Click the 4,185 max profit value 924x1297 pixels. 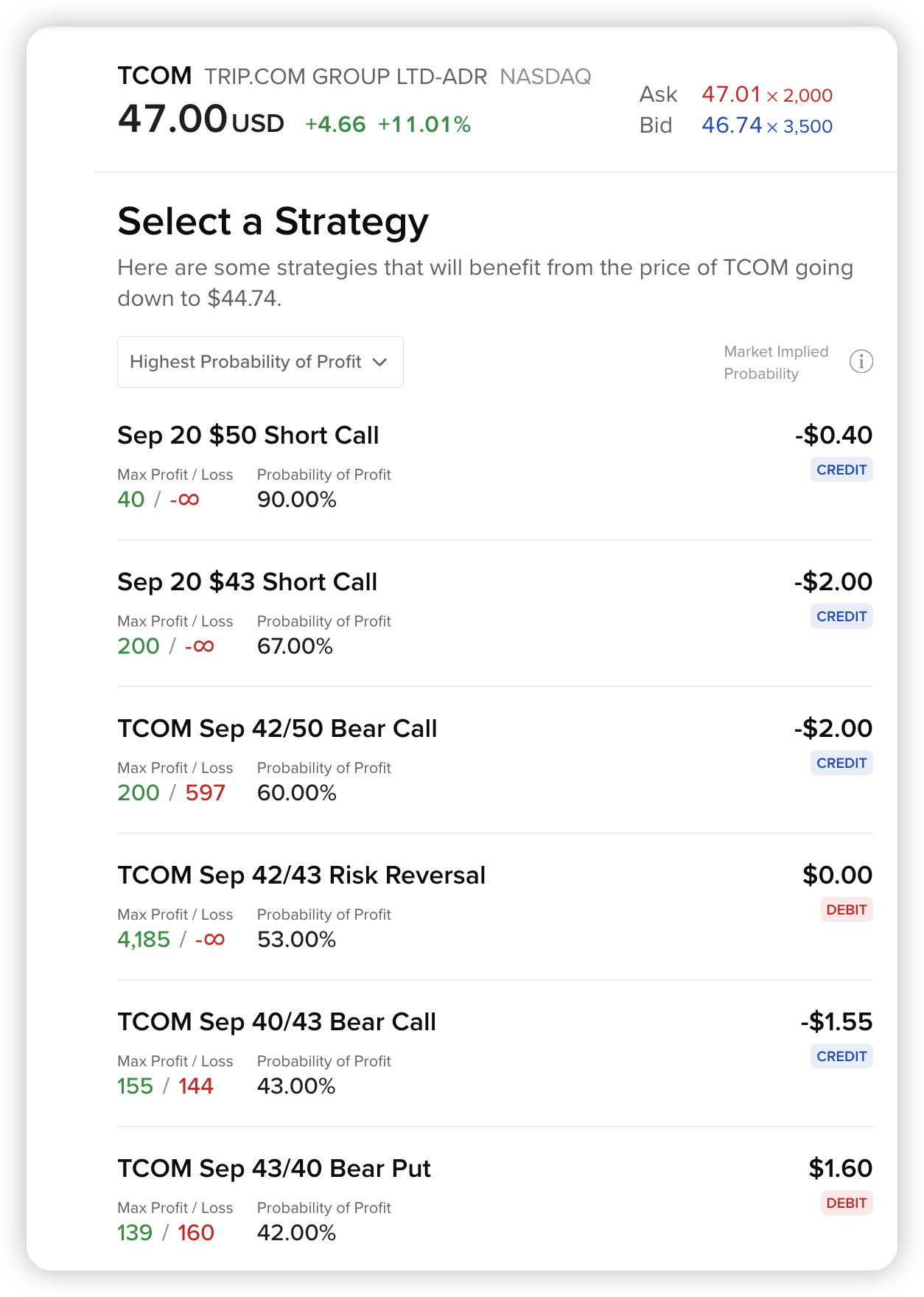coord(144,940)
